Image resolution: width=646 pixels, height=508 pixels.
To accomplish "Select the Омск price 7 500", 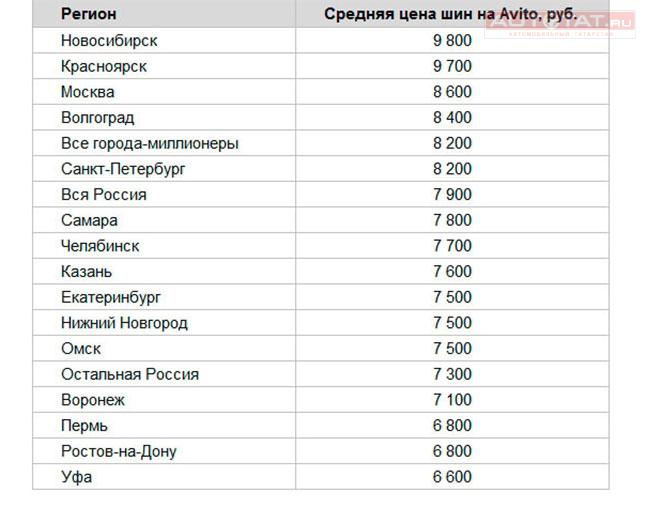I will pos(452,349).
